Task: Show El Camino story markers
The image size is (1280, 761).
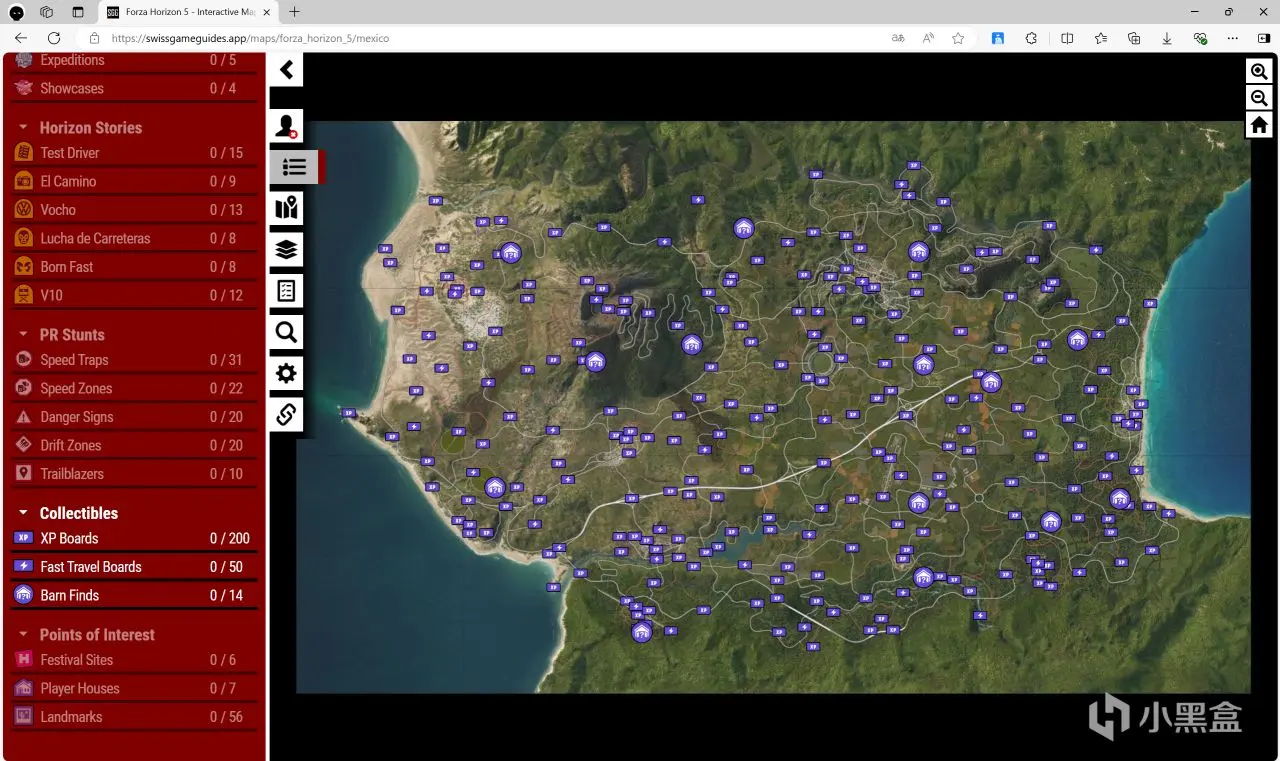Action: tap(134, 181)
